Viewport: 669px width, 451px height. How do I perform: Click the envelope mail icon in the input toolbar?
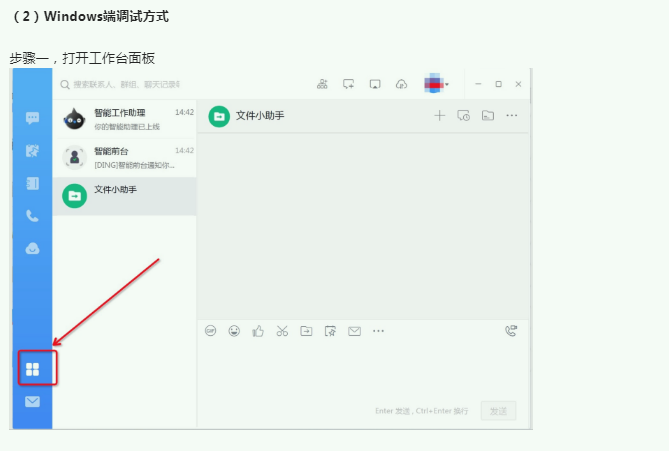pos(355,331)
